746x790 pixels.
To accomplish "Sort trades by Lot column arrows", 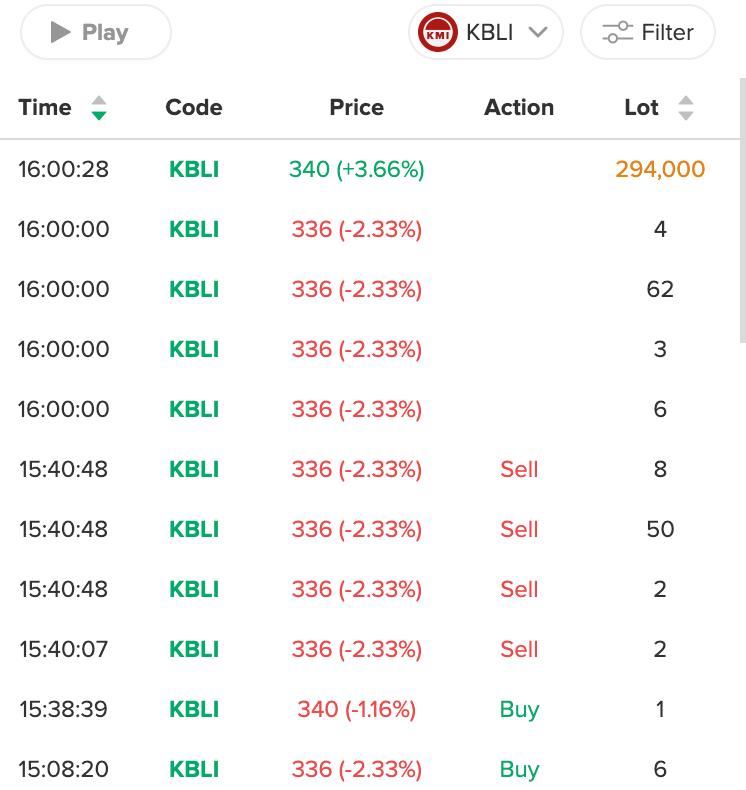I will 685,108.
